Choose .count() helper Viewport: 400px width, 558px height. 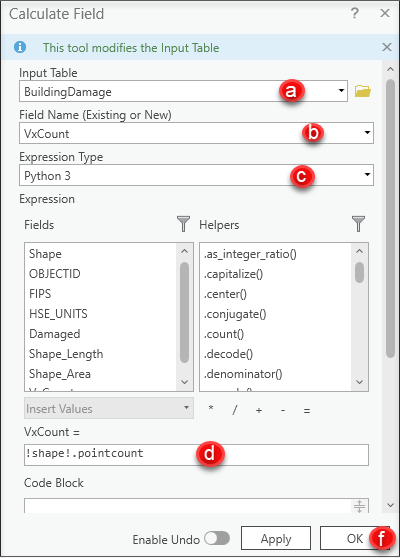pos(224,334)
